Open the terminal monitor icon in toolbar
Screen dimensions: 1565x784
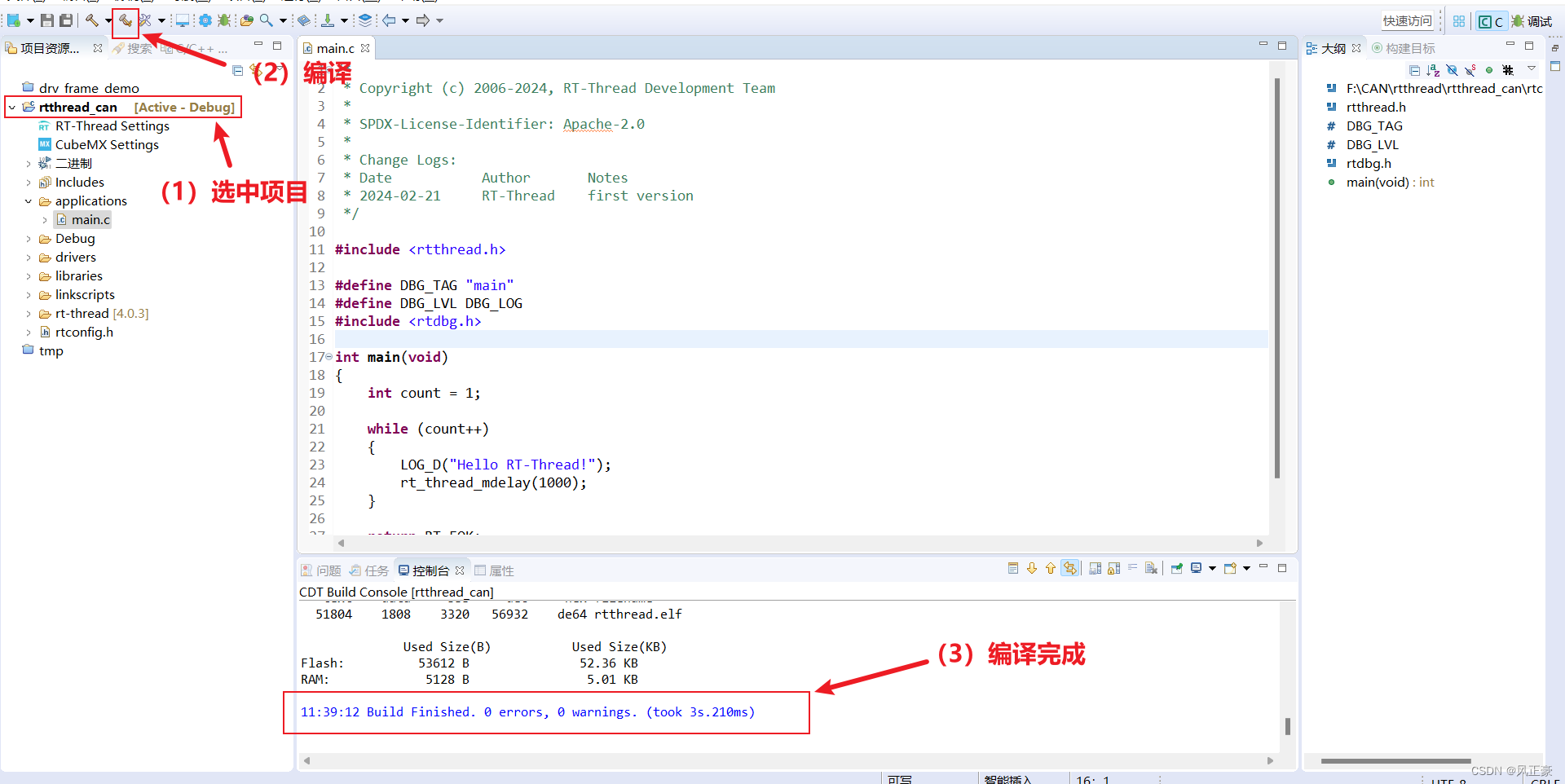click(x=183, y=20)
